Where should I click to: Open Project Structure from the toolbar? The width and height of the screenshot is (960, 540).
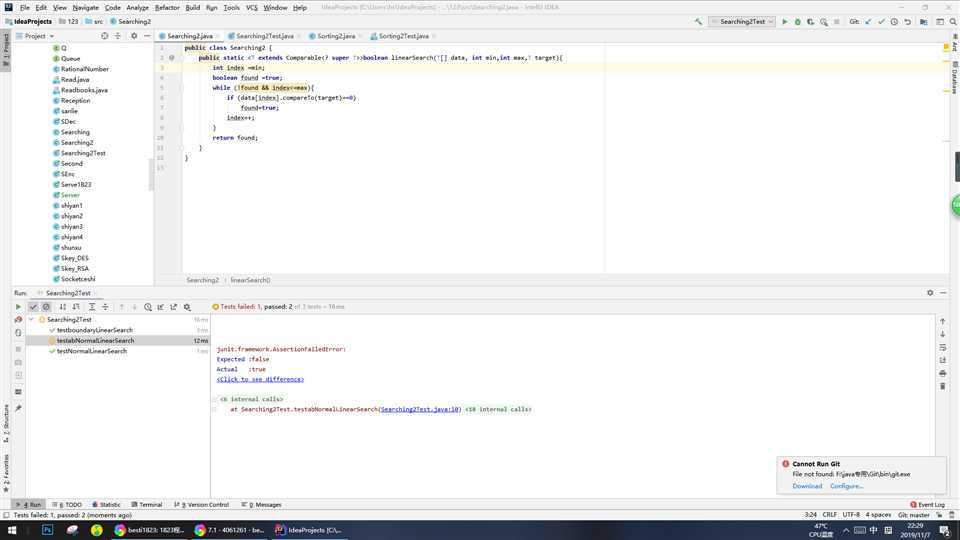coord(924,21)
